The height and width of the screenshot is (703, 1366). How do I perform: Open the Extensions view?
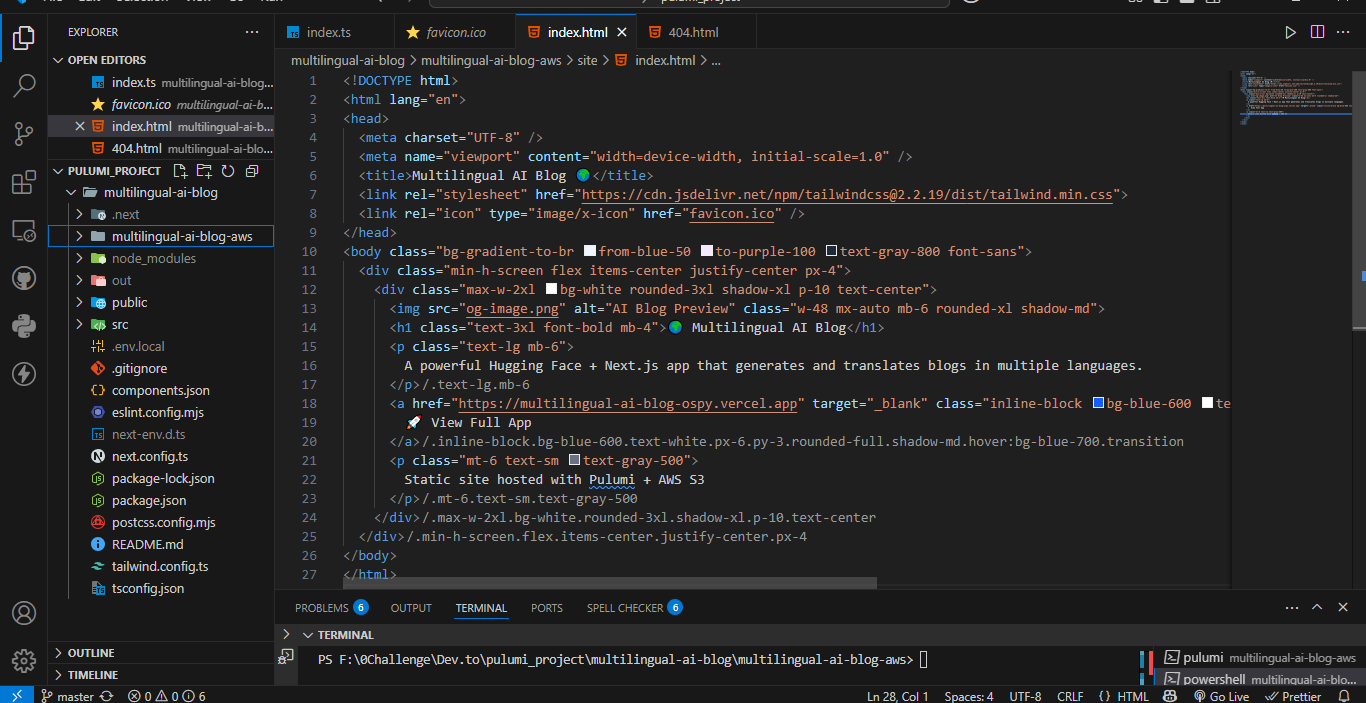(24, 182)
